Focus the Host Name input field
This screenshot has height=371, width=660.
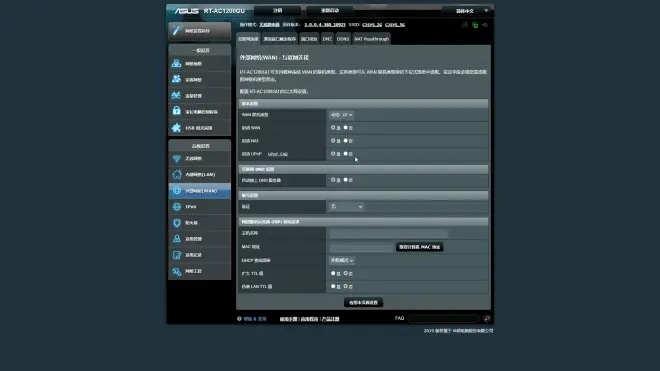(389, 233)
